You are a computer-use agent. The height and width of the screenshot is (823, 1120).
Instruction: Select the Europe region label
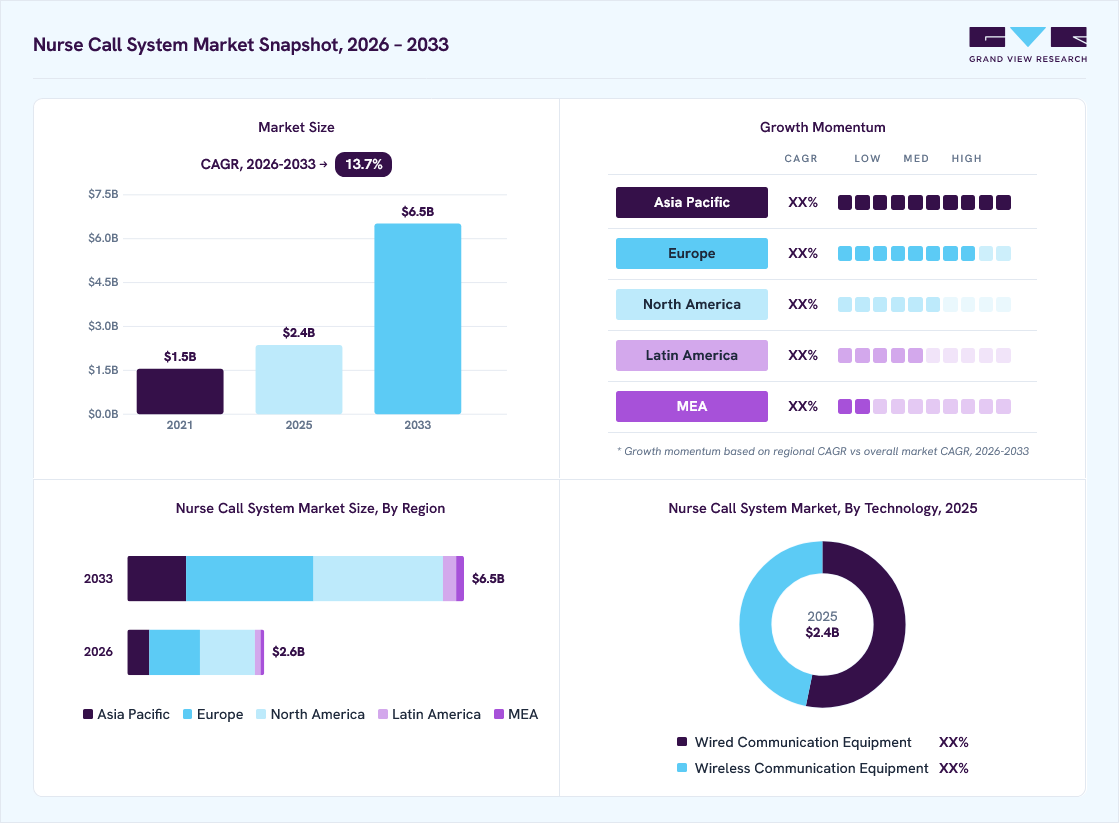point(691,254)
